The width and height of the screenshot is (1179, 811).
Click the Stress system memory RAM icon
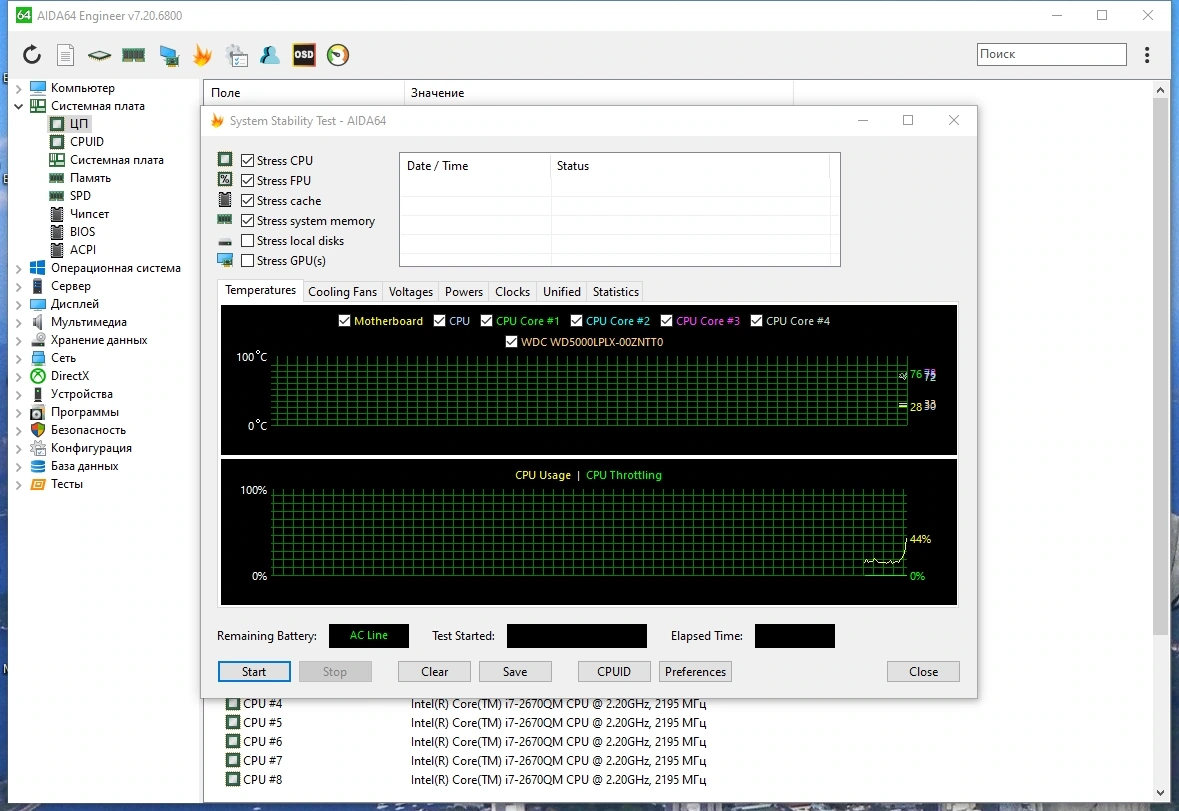tap(225, 219)
